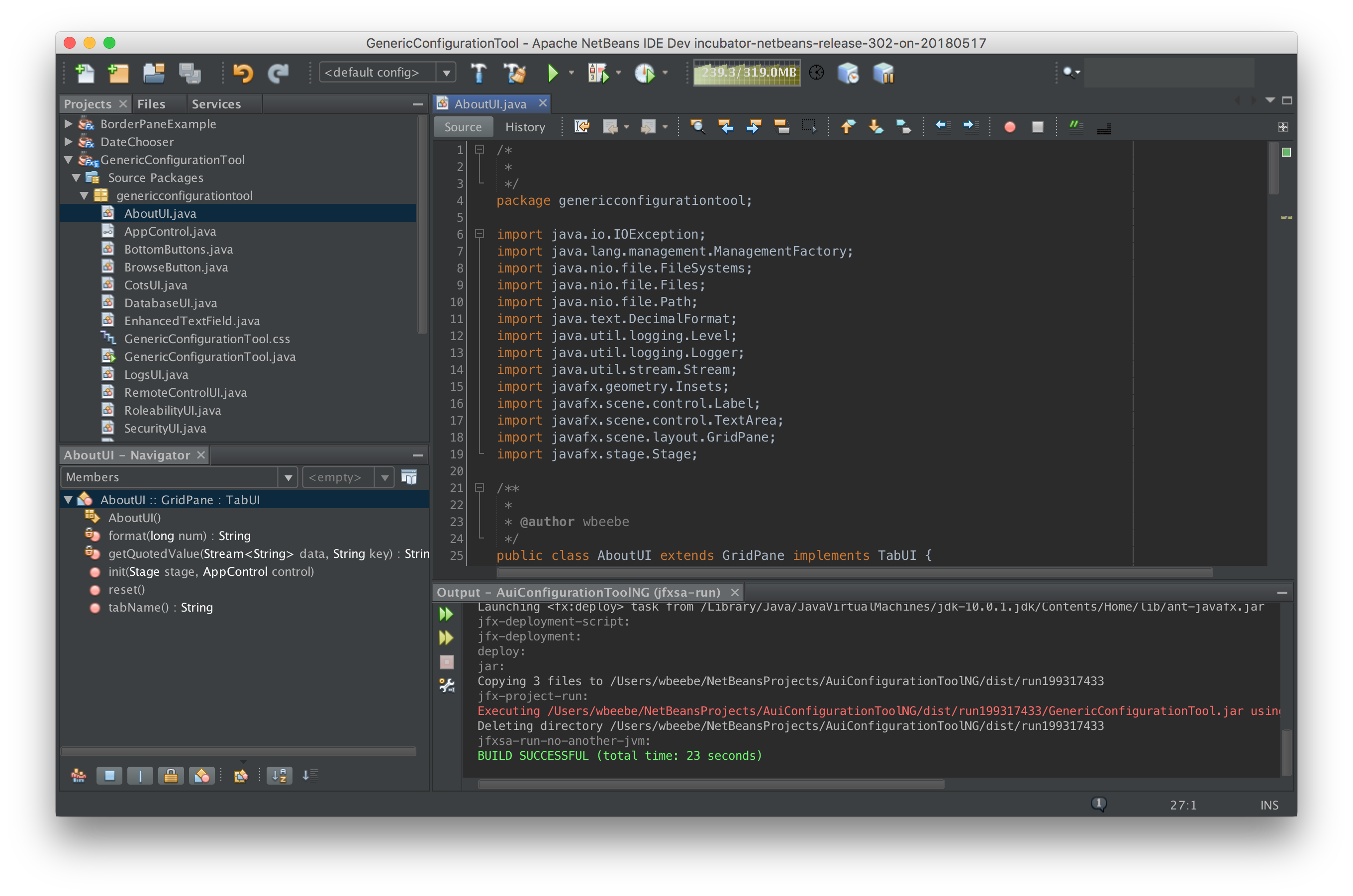Click the Save All toolbar icon

point(189,73)
